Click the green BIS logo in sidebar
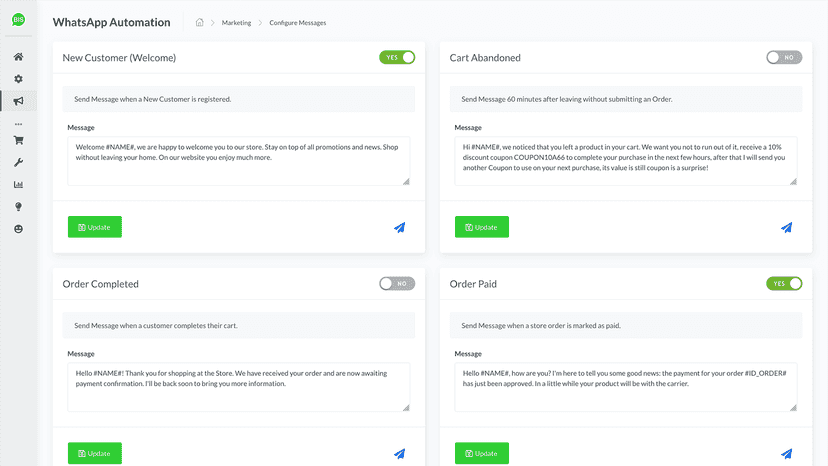The height and width of the screenshot is (466, 828). 18,20
